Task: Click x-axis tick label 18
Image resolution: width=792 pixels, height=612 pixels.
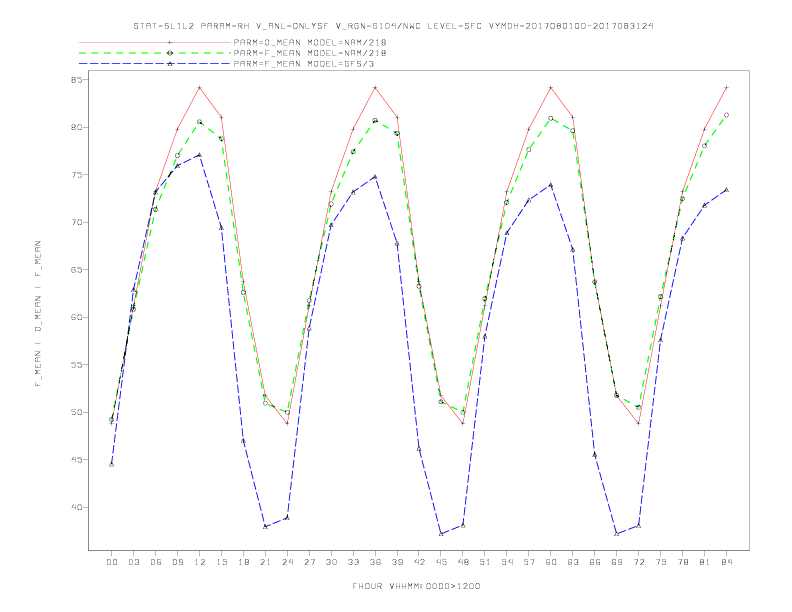Action: (243, 562)
